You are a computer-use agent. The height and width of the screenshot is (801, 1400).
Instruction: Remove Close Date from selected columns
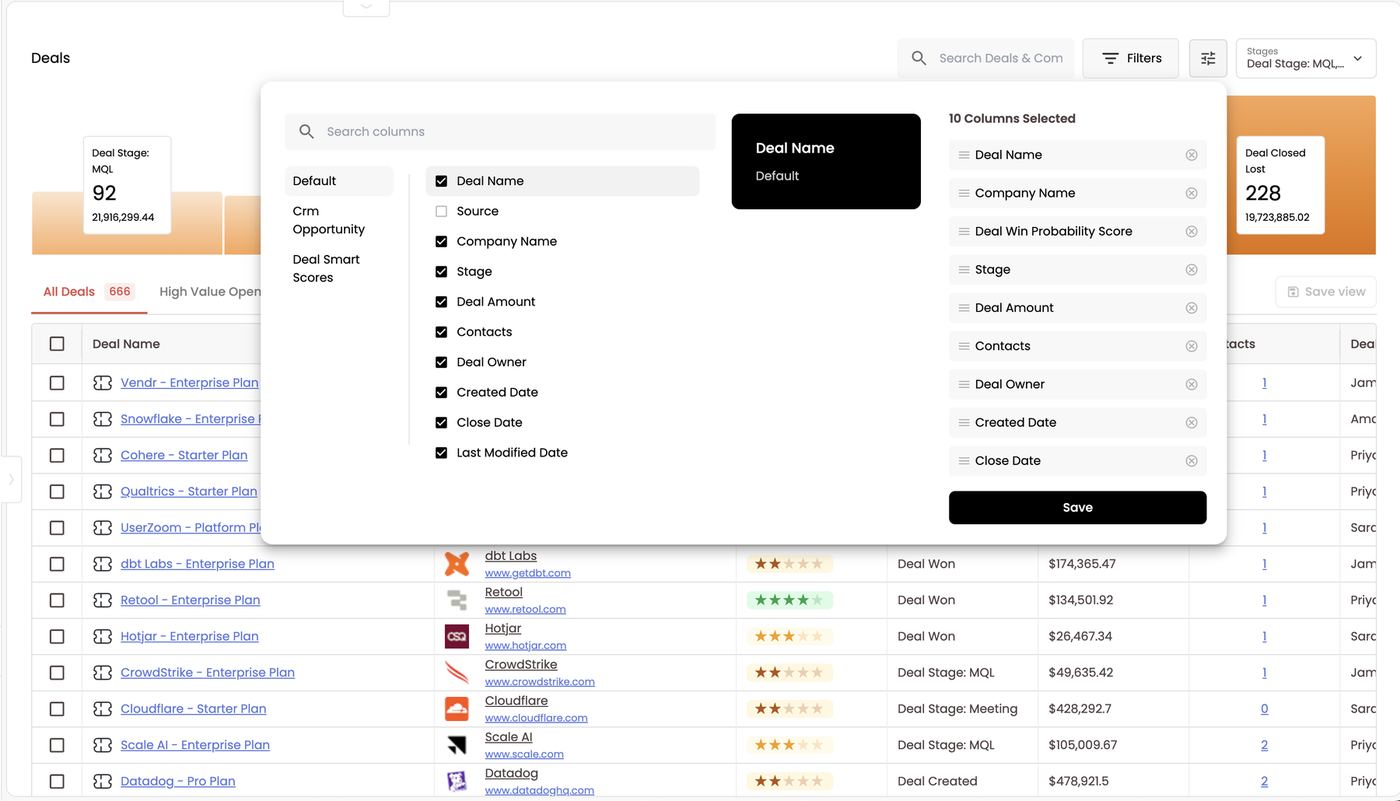point(1191,461)
